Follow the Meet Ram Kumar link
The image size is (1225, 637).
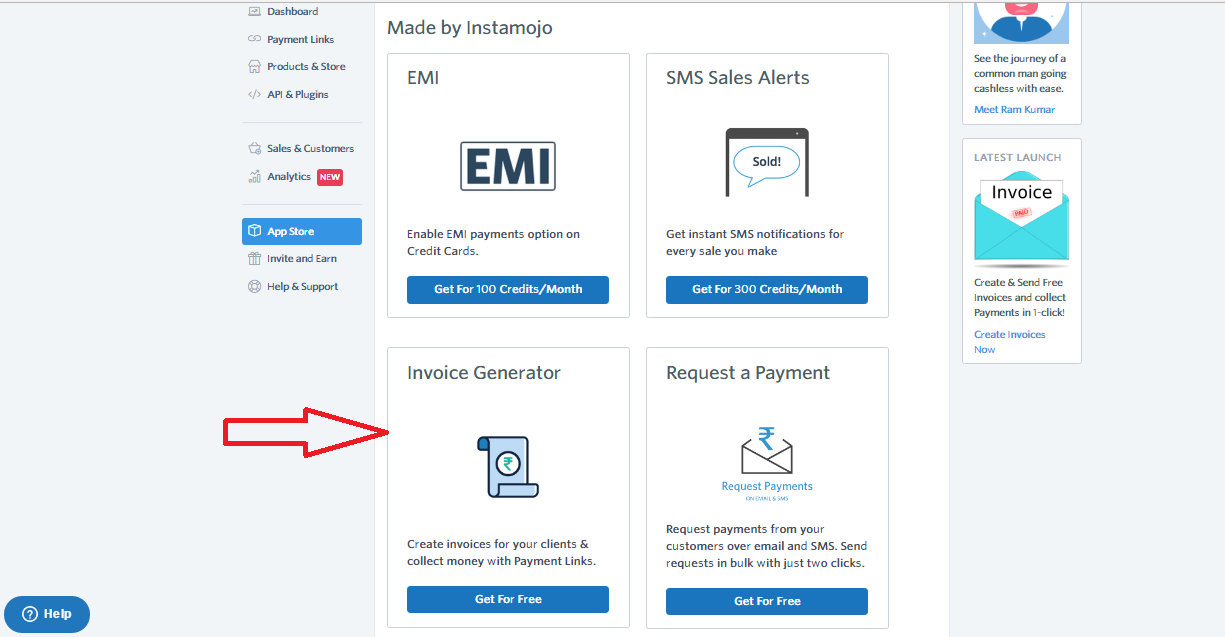coord(1014,110)
